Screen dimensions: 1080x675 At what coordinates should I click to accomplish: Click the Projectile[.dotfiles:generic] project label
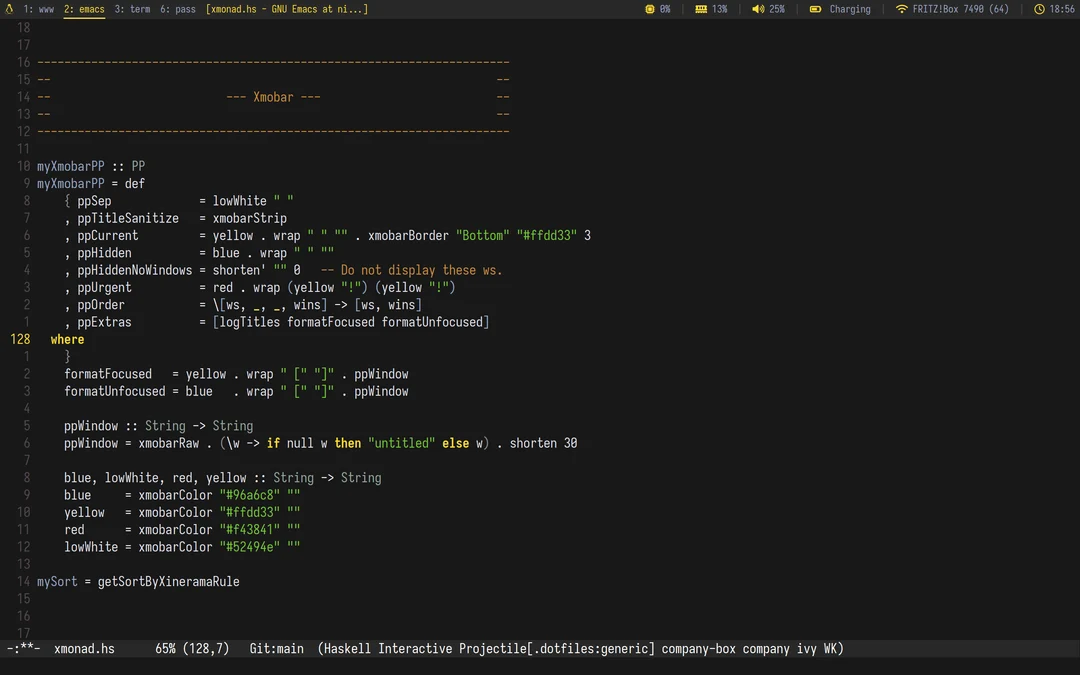click(x=557, y=648)
